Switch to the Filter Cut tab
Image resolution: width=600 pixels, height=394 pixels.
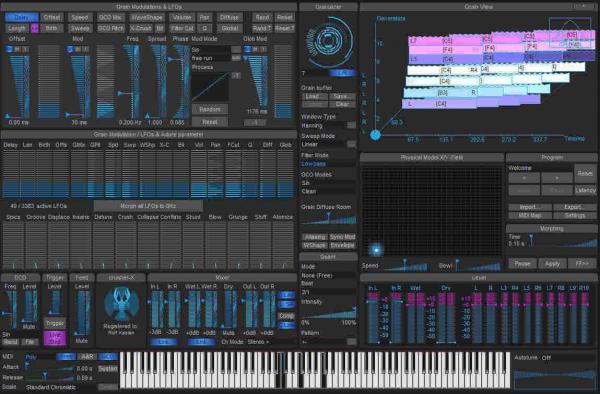coord(182,28)
